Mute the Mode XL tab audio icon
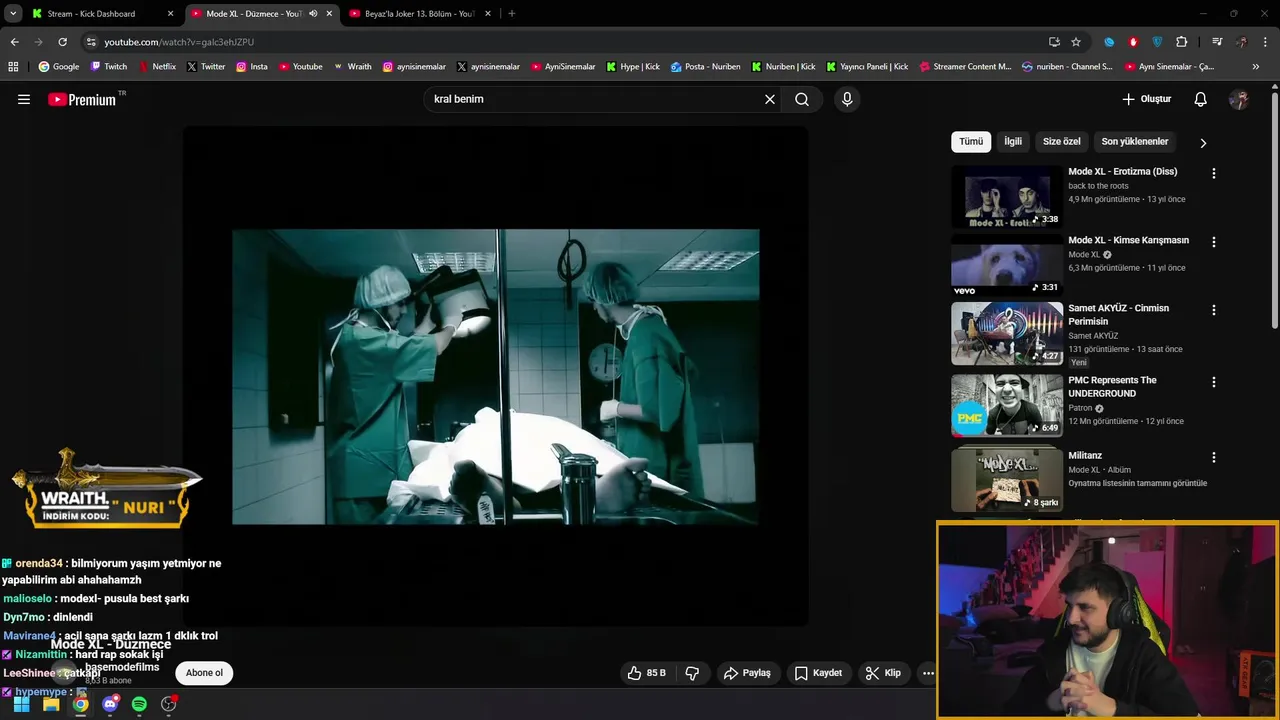This screenshot has height=720, width=1280. click(313, 14)
